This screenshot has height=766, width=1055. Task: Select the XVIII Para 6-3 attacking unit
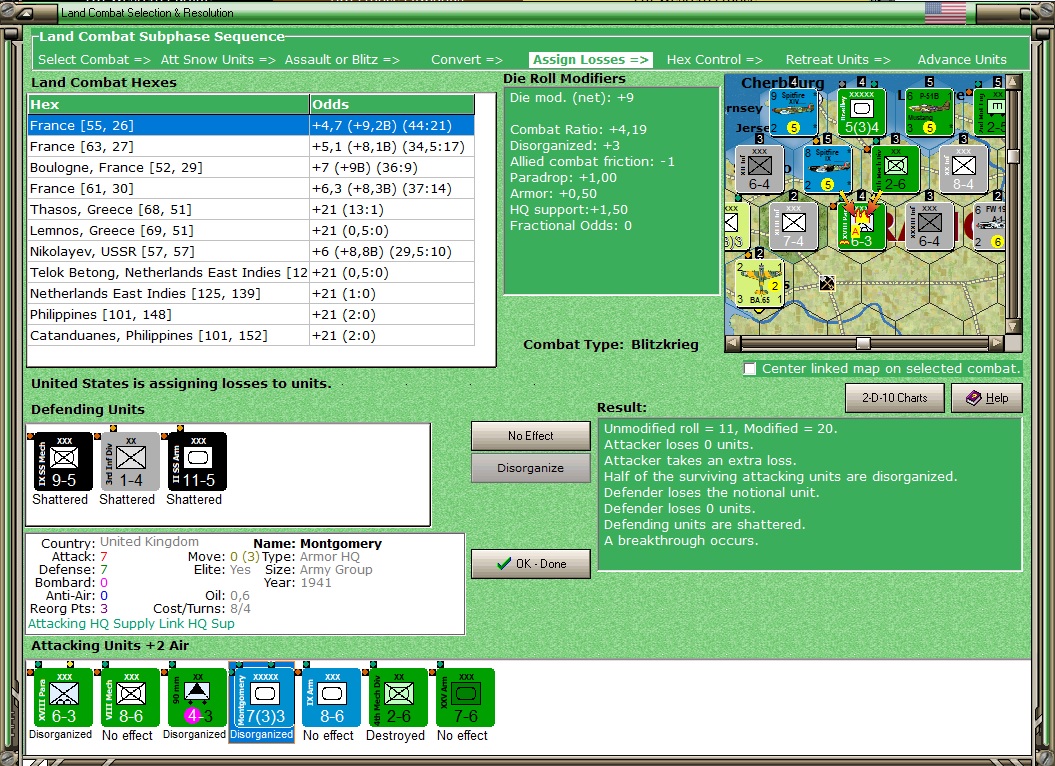(63, 697)
